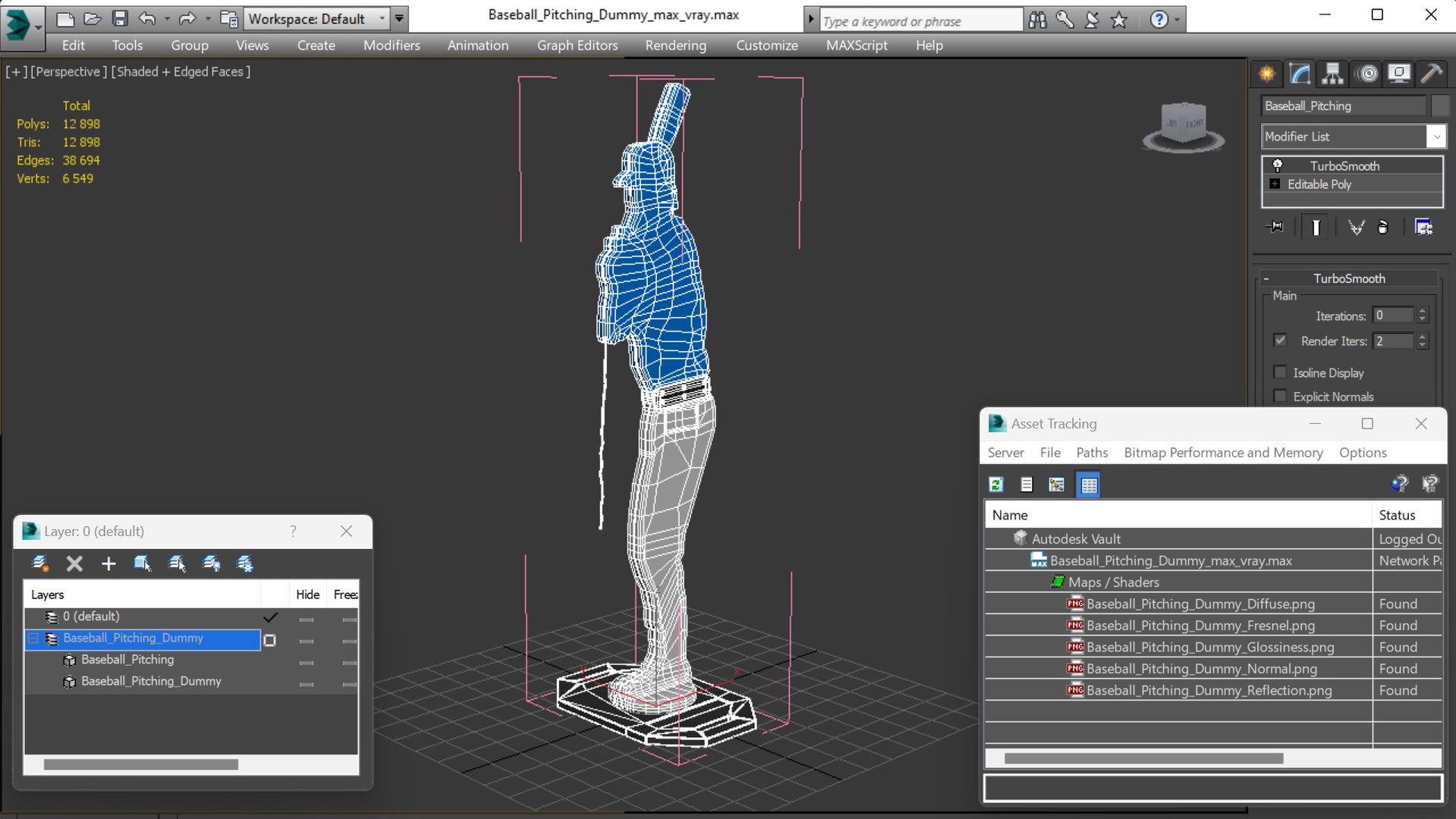
Task: Collapse the Baseball_Pitching_Dummy layer tree
Action: pos(33,639)
